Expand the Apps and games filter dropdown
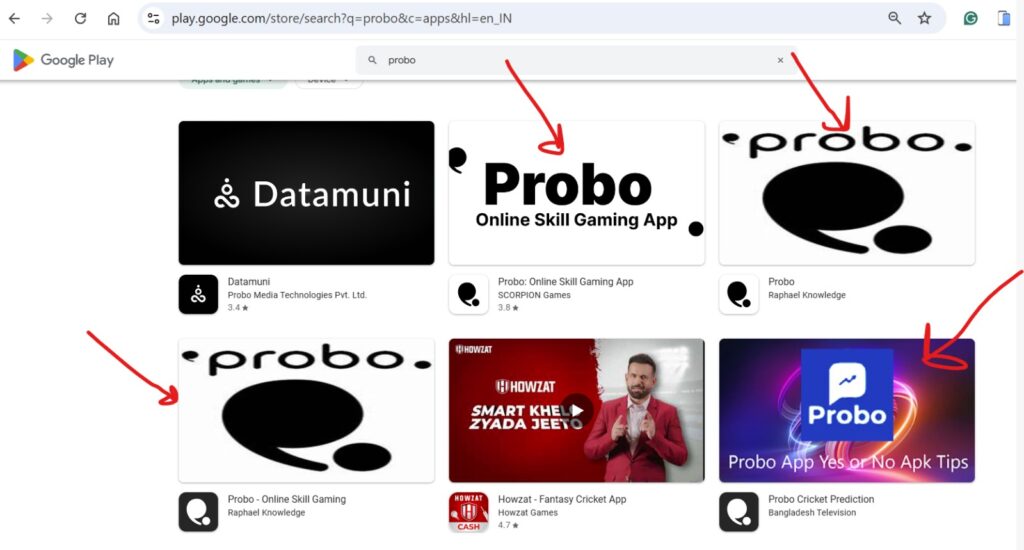The width and height of the screenshot is (1024, 550). (x=232, y=80)
